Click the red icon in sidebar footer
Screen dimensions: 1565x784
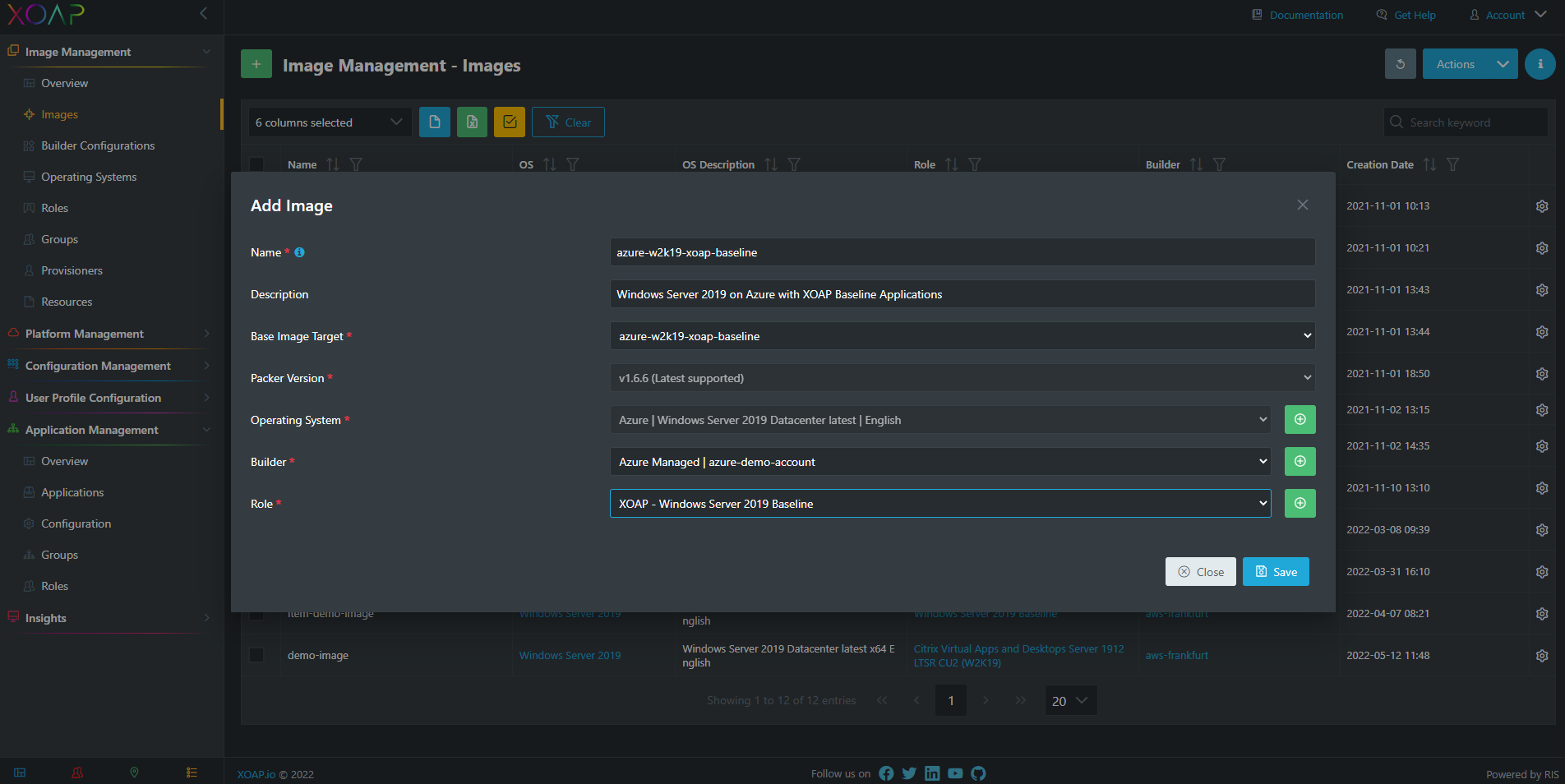(77, 772)
